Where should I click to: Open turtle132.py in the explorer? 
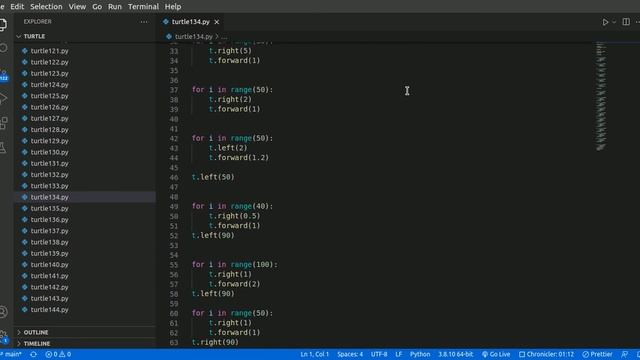pyautogui.click(x=85, y=175)
